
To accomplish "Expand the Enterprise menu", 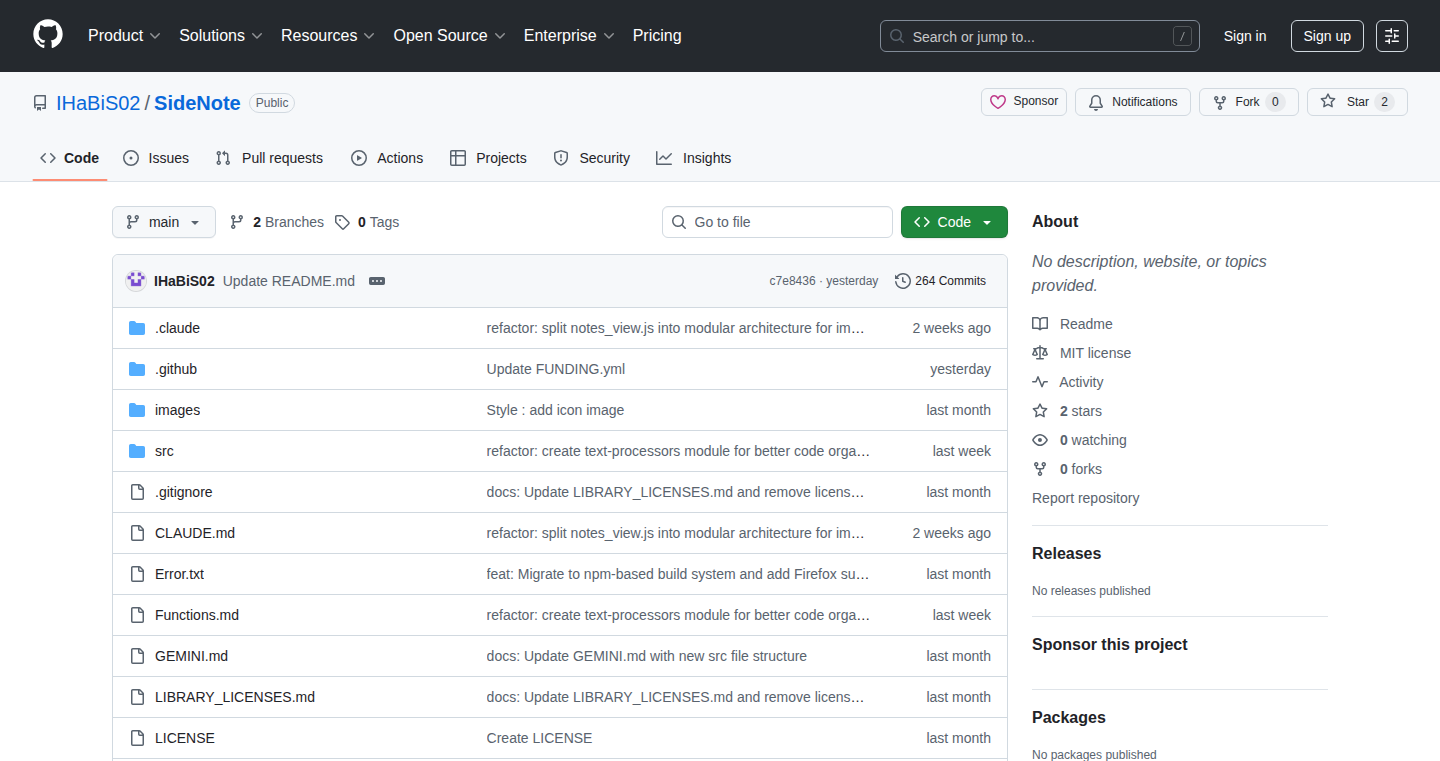I will tap(569, 36).
